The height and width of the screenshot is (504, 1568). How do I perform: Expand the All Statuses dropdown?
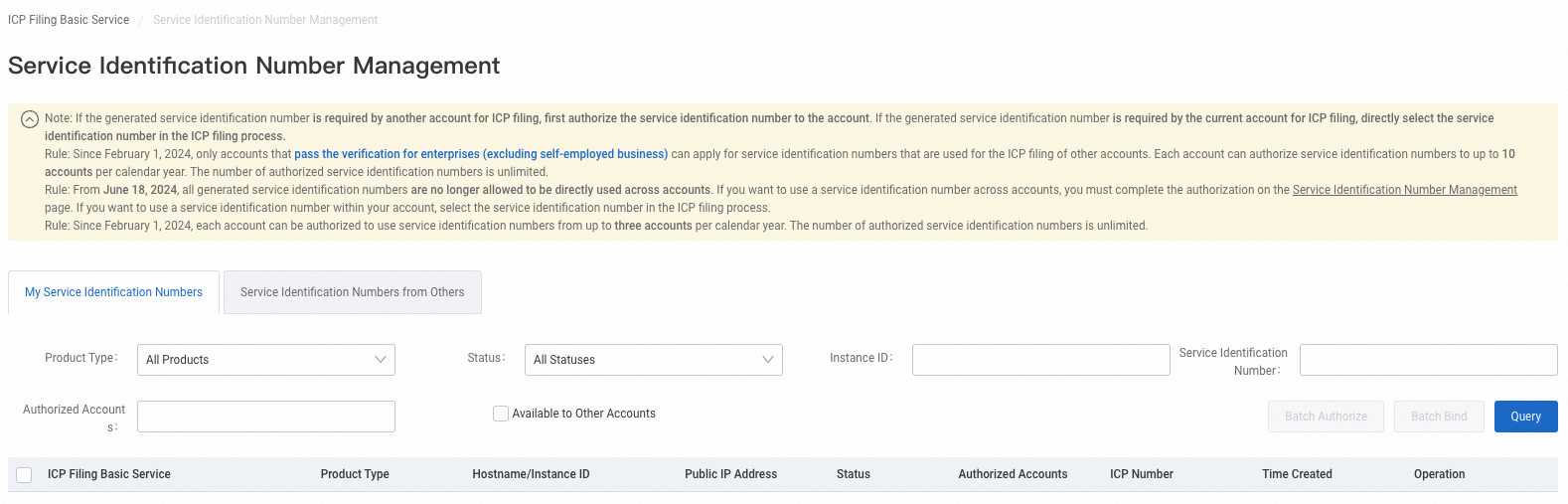click(653, 360)
